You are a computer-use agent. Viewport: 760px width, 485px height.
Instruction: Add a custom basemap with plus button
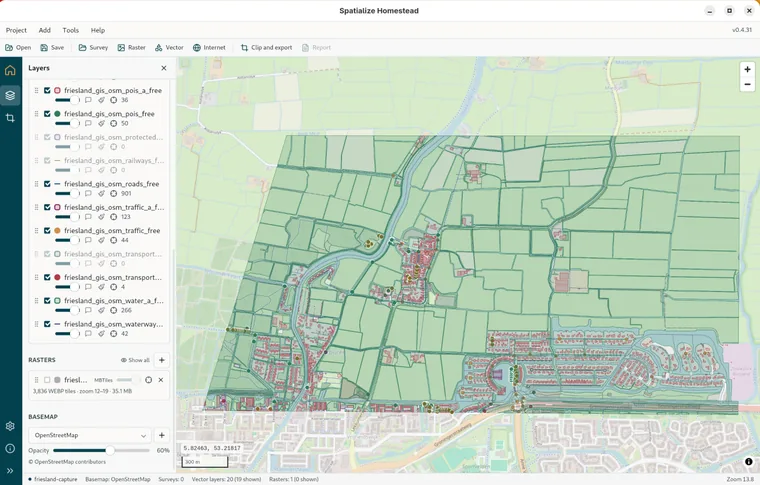pyautogui.click(x=162, y=435)
